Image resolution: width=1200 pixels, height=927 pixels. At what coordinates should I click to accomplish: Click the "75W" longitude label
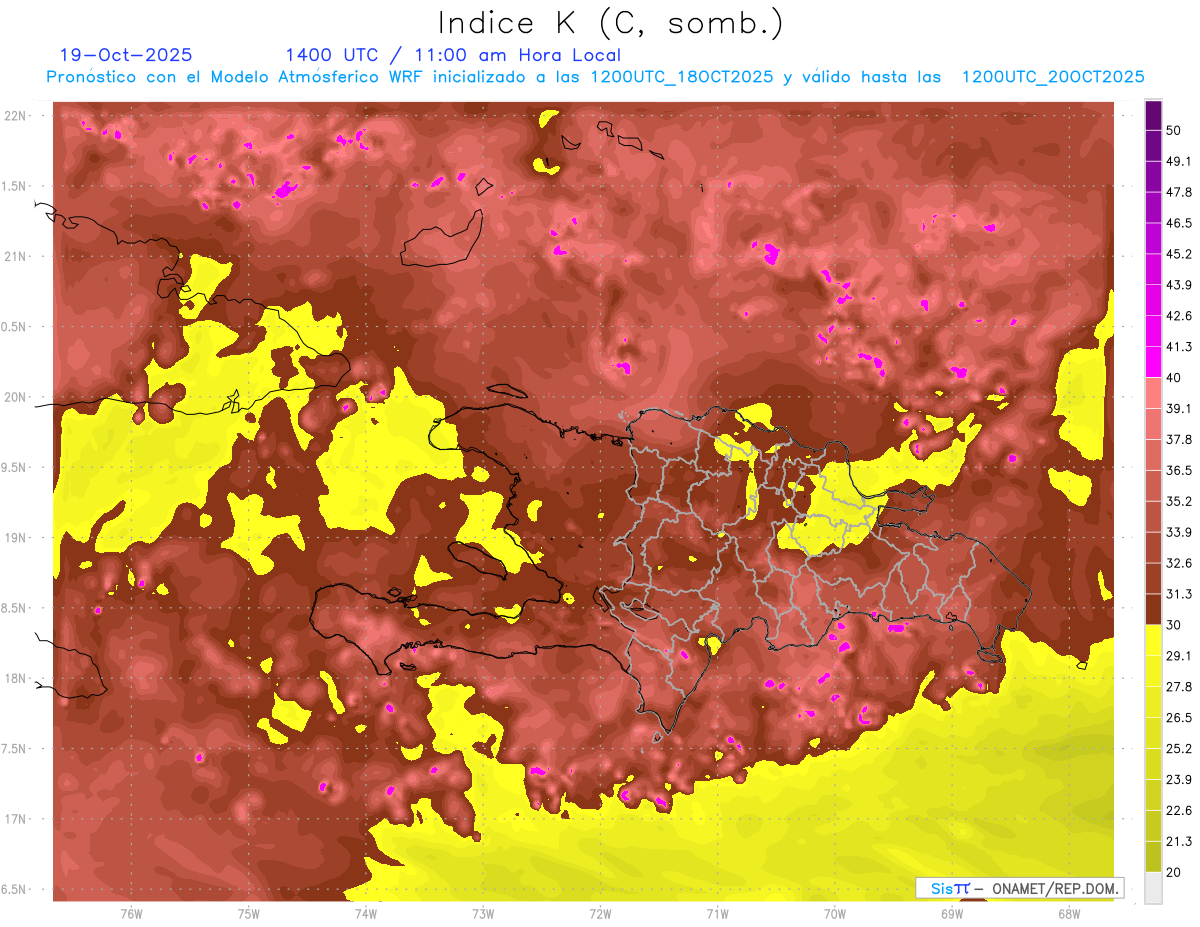tap(249, 913)
